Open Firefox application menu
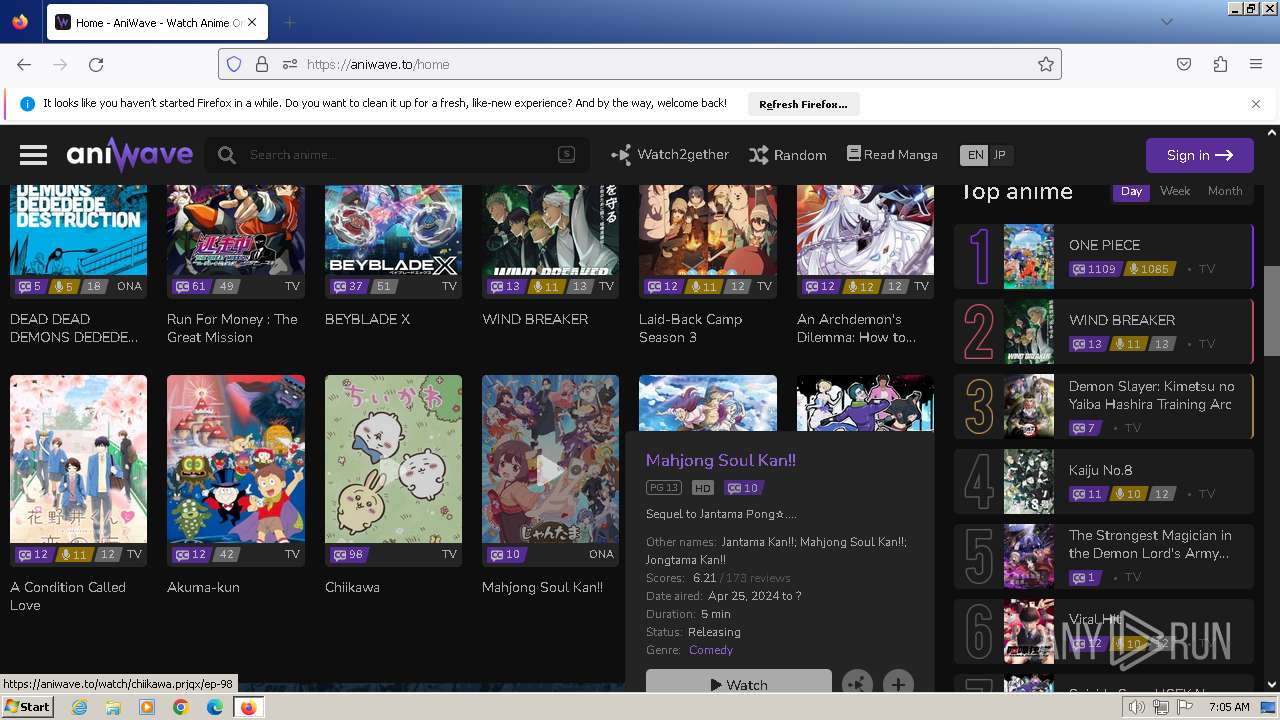The height and width of the screenshot is (720, 1280). [1256, 64]
